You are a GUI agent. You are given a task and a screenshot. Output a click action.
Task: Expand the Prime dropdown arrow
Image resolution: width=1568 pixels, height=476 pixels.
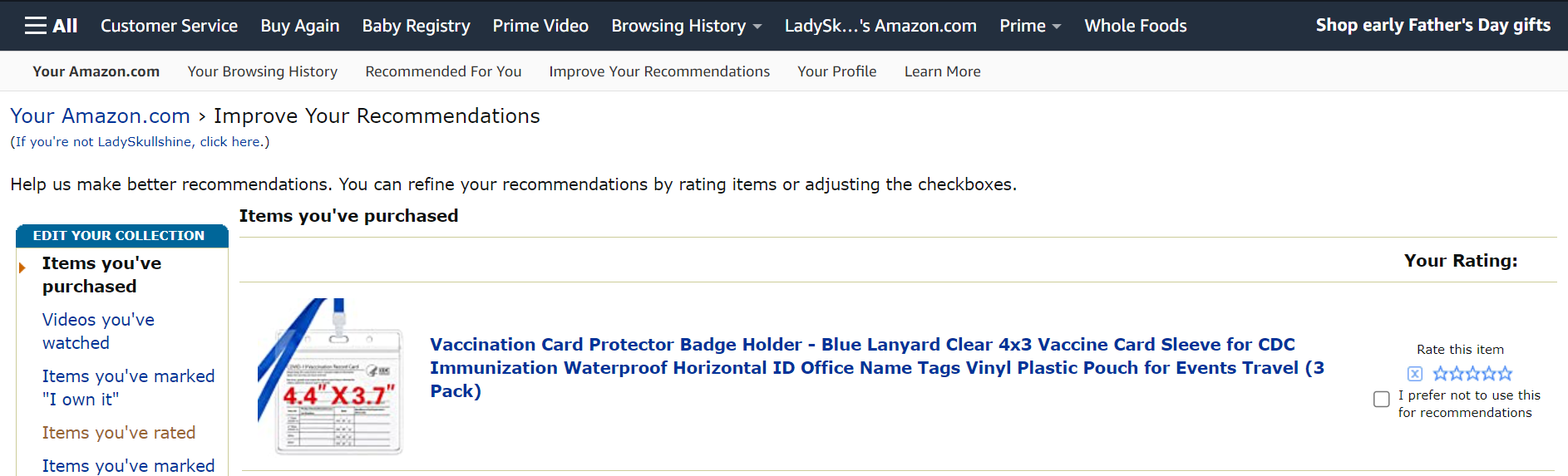coord(1057,27)
